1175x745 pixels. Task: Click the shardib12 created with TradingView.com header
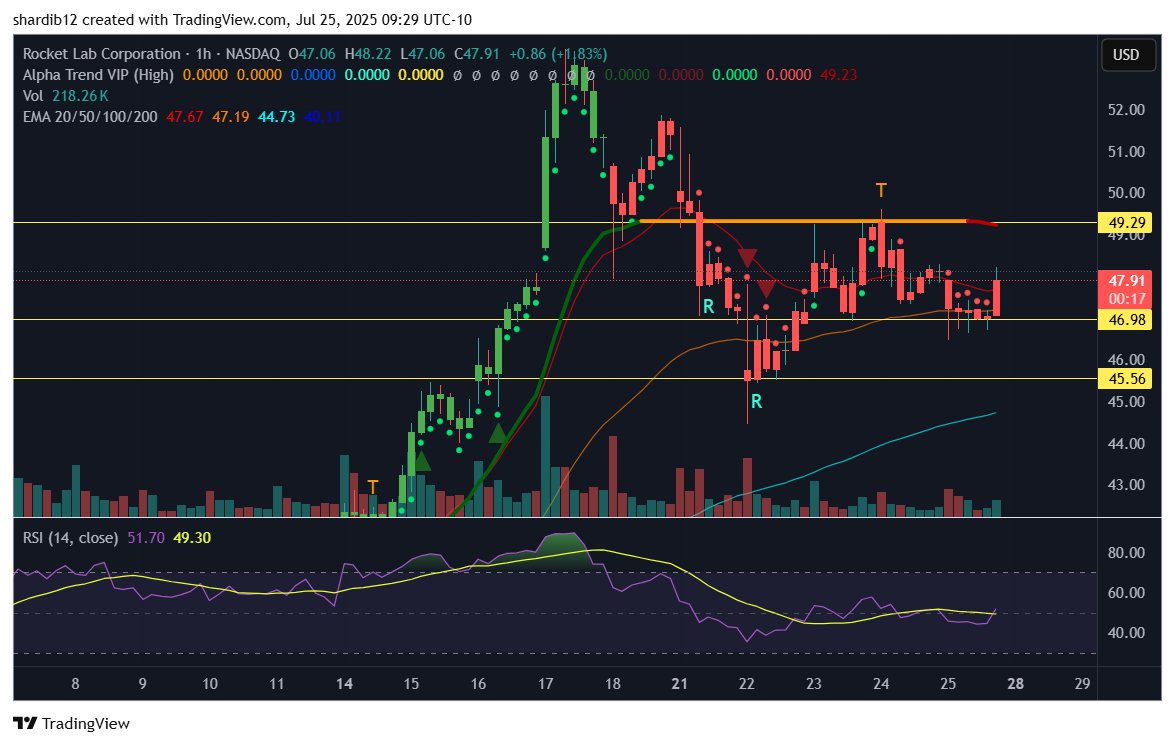242,19
